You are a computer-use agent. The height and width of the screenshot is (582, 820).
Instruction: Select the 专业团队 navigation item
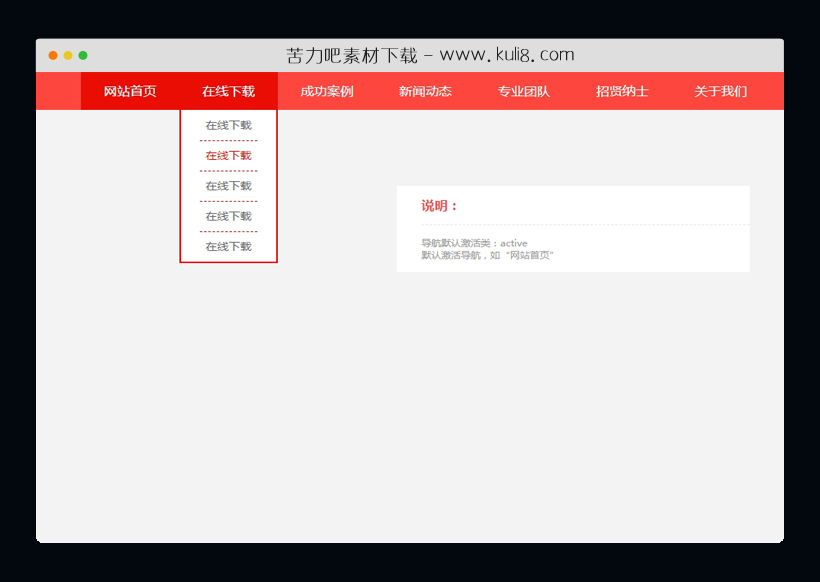(x=521, y=90)
